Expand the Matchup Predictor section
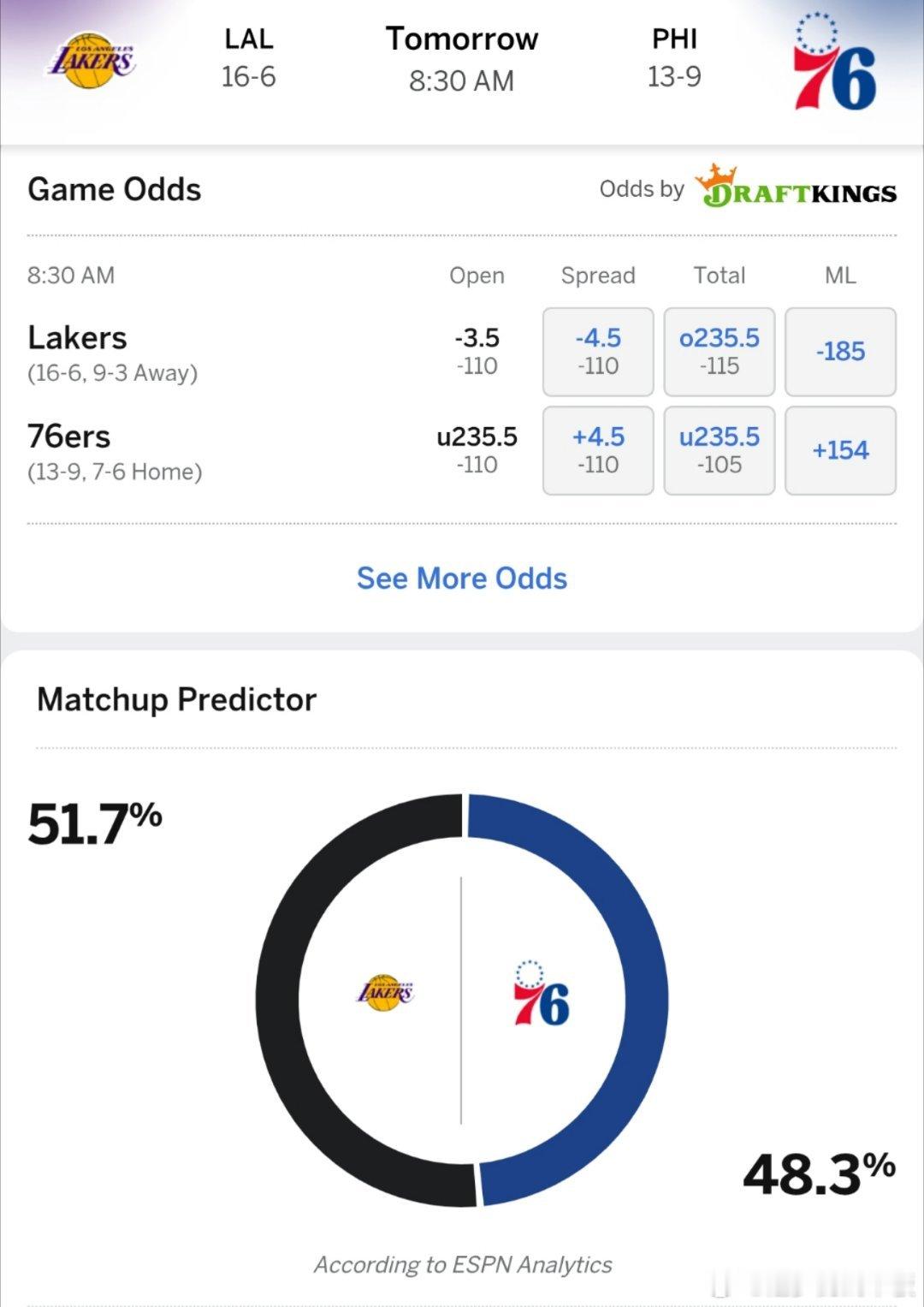The image size is (924, 1307). click(x=176, y=698)
